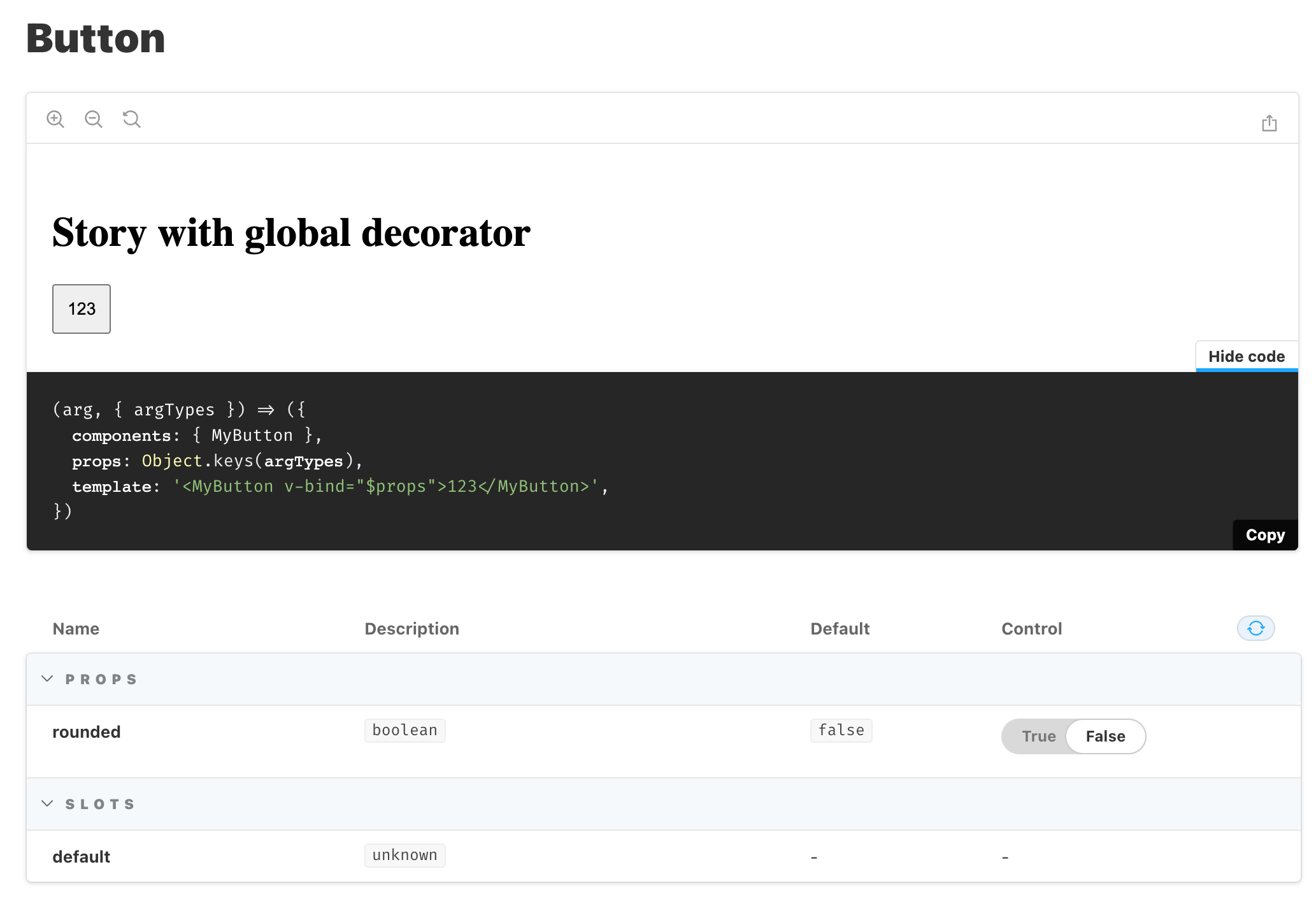Image resolution: width=1316 pixels, height=911 pixels.
Task: Set the rounded control to False
Action: [x=1105, y=736]
